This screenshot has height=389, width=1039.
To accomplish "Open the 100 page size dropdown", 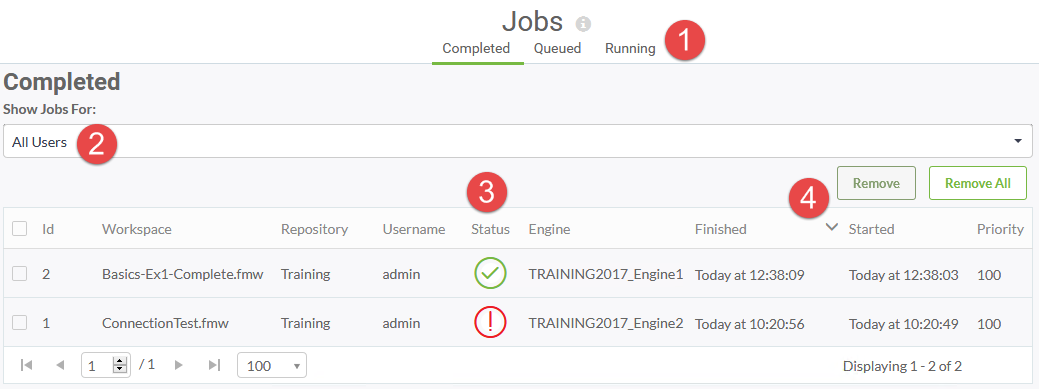I will click(x=272, y=365).
